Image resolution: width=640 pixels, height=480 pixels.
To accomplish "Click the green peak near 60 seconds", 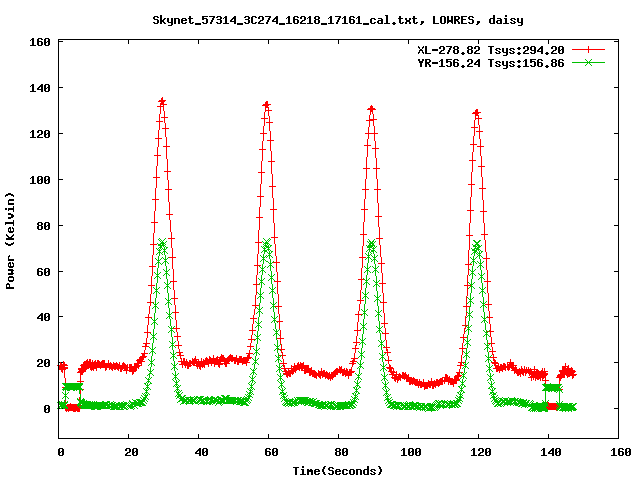I will 267,244.
